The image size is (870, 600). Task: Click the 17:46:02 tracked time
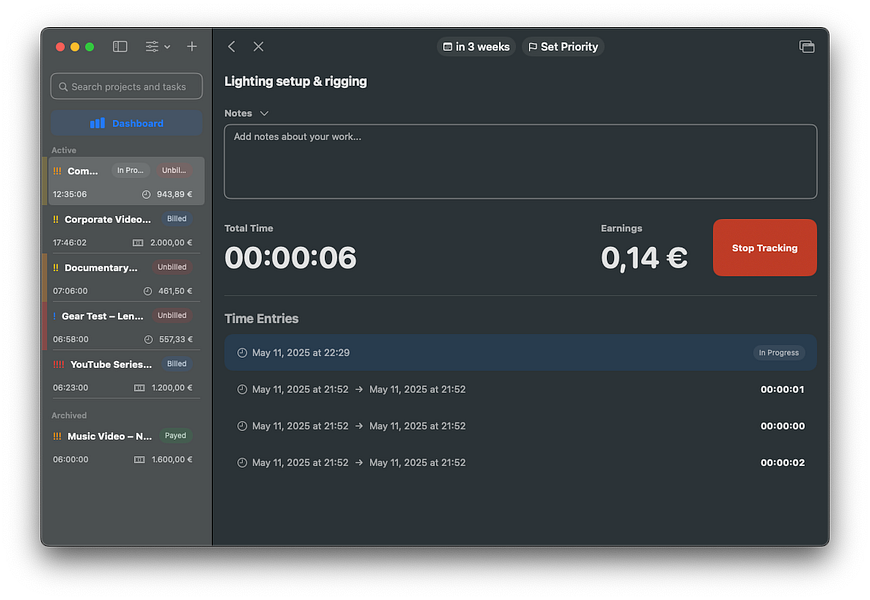pyautogui.click(x=70, y=243)
